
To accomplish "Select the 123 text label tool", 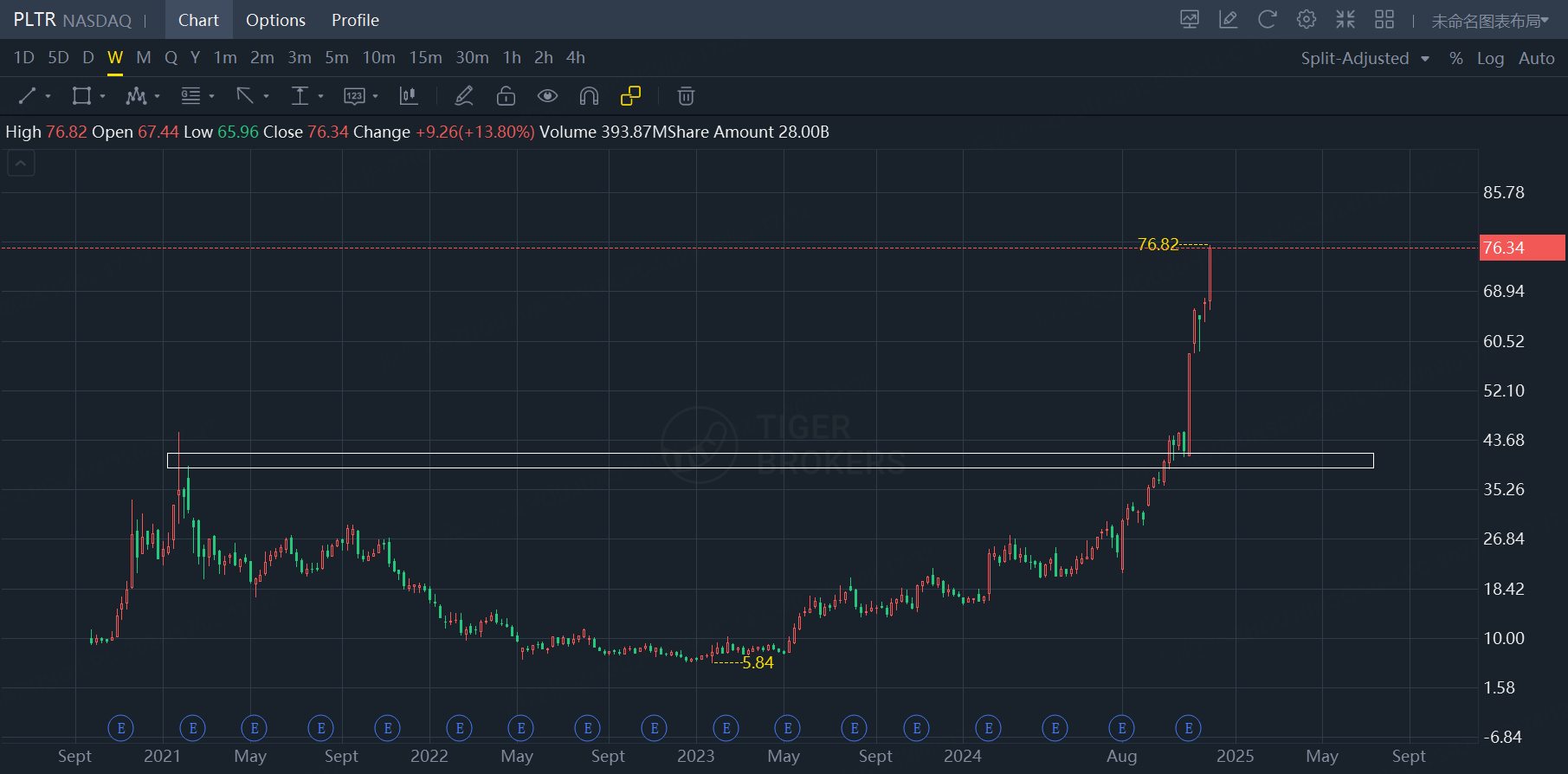I will pyautogui.click(x=354, y=96).
